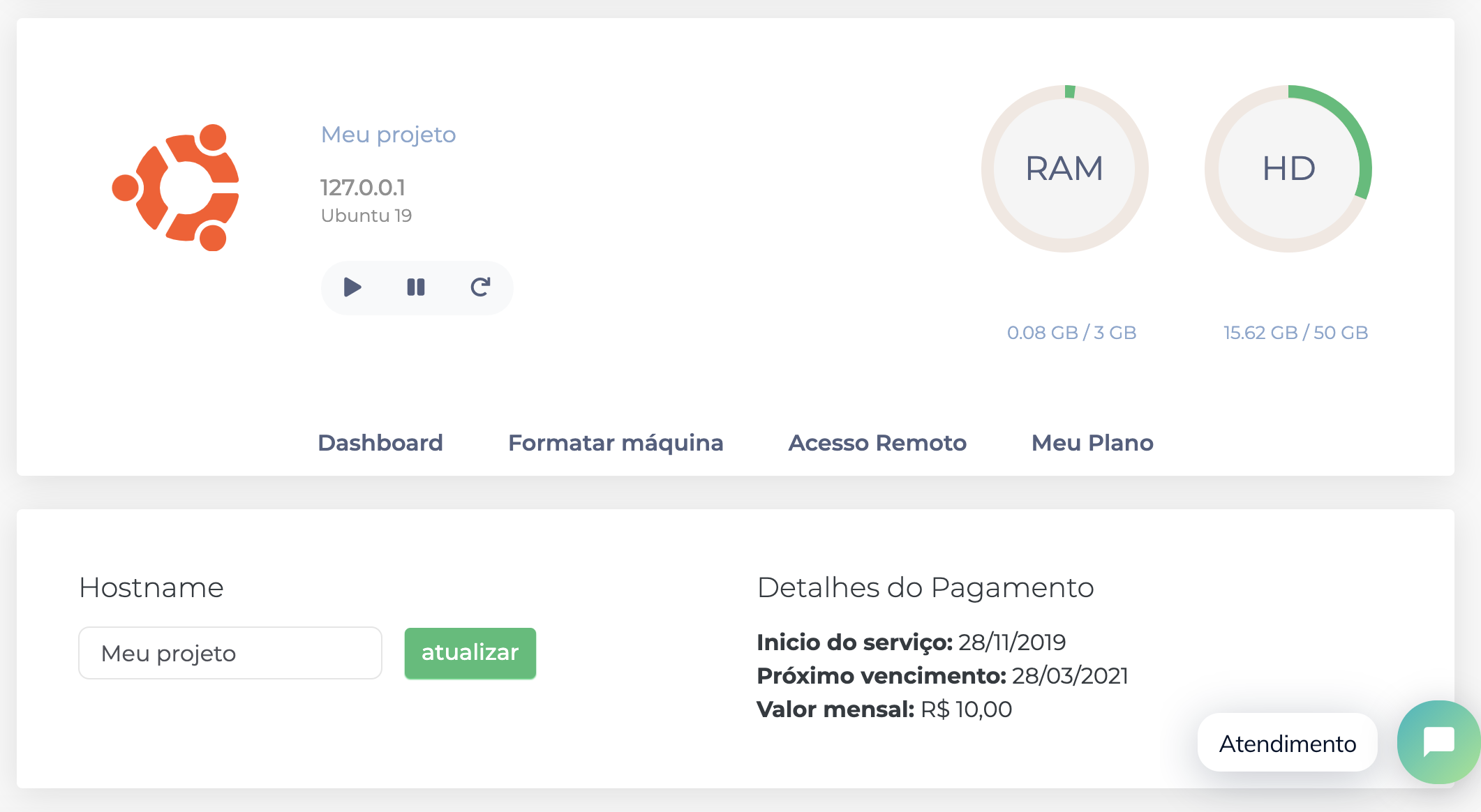Click the Ubuntu 19 label
Viewport: 1481px width, 812px height.
click(366, 216)
